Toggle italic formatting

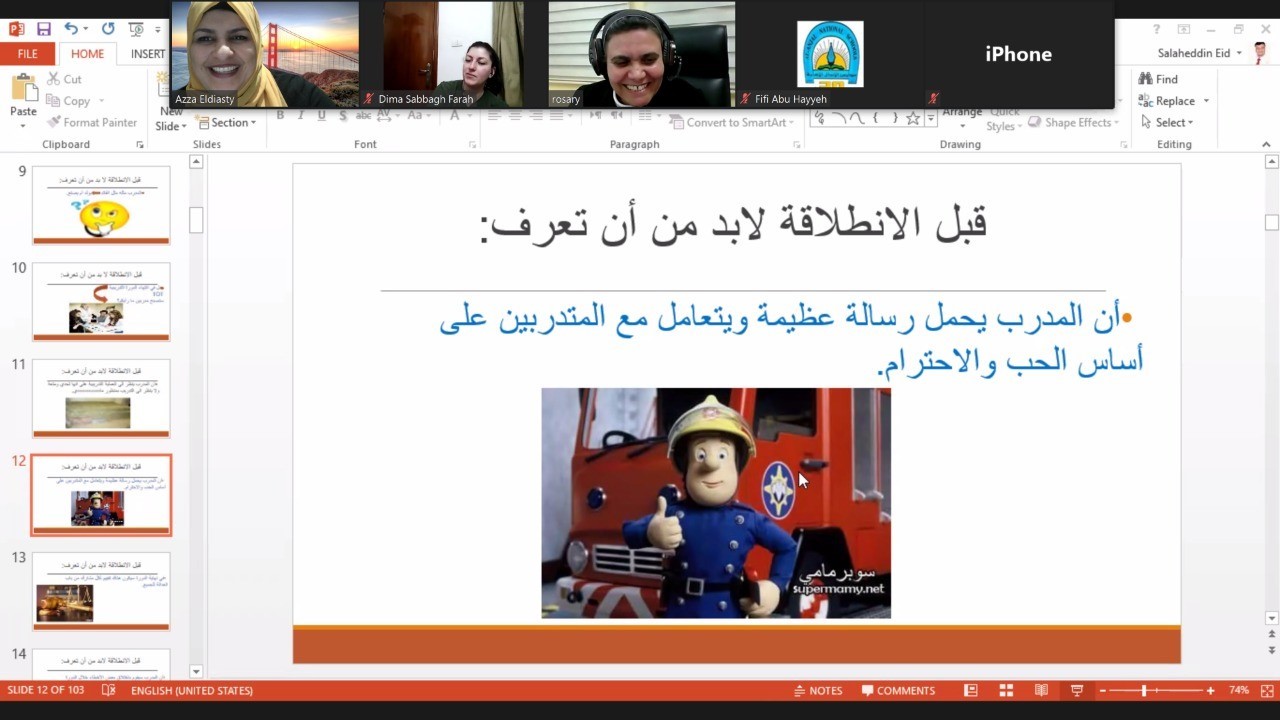click(301, 117)
